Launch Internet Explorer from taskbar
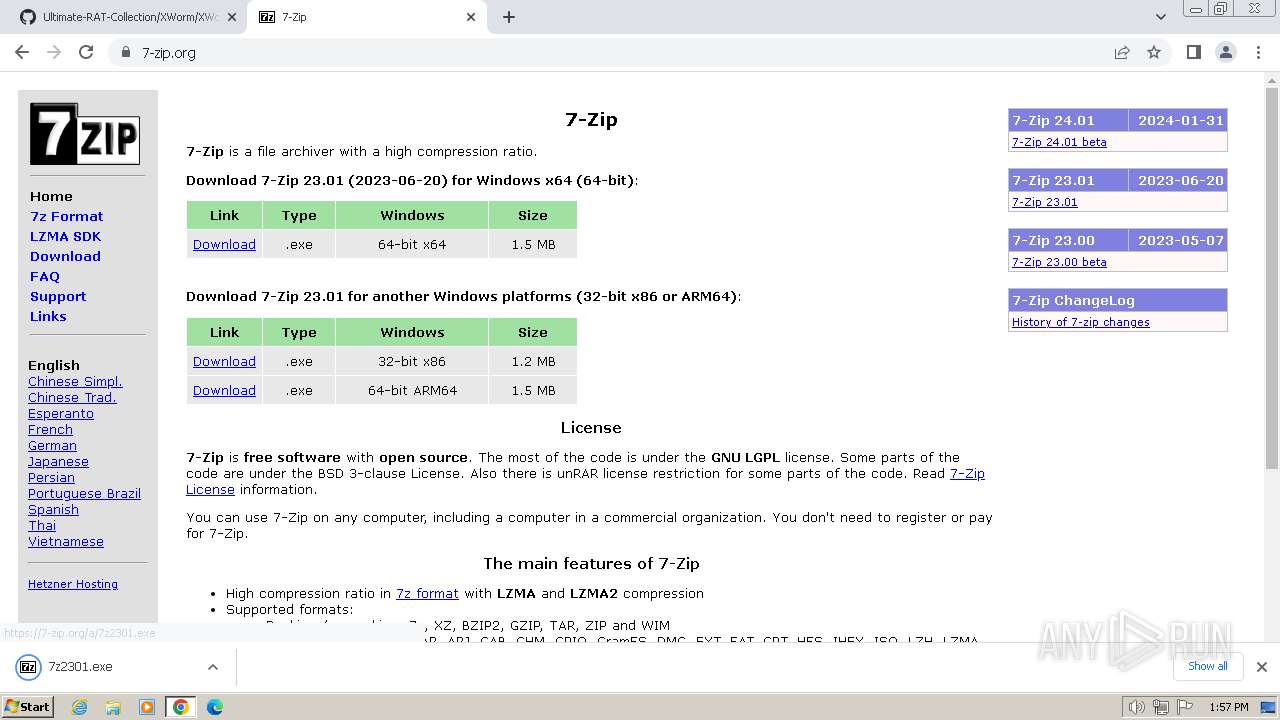Viewport: 1280px width, 720px height. coord(80,707)
